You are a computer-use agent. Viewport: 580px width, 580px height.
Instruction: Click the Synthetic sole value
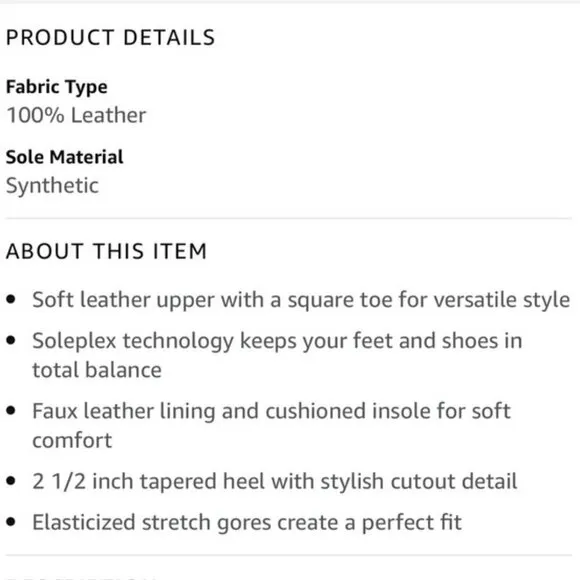click(52, 185)
